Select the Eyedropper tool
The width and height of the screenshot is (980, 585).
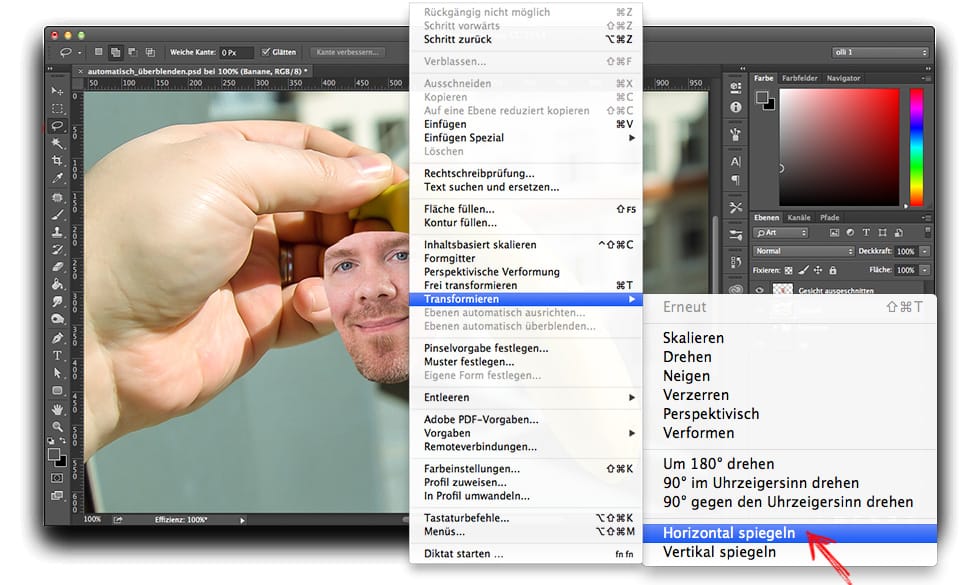point(57,178)
